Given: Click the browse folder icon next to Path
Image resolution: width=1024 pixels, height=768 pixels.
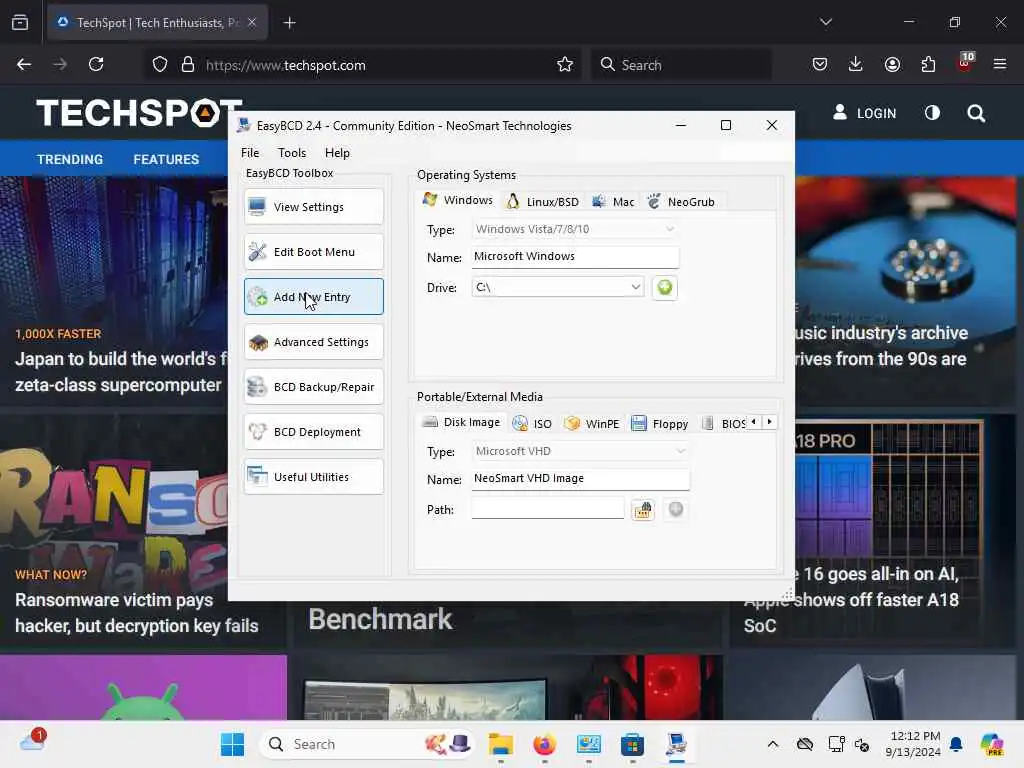Looking at the screenshot, I should (643, 509).
